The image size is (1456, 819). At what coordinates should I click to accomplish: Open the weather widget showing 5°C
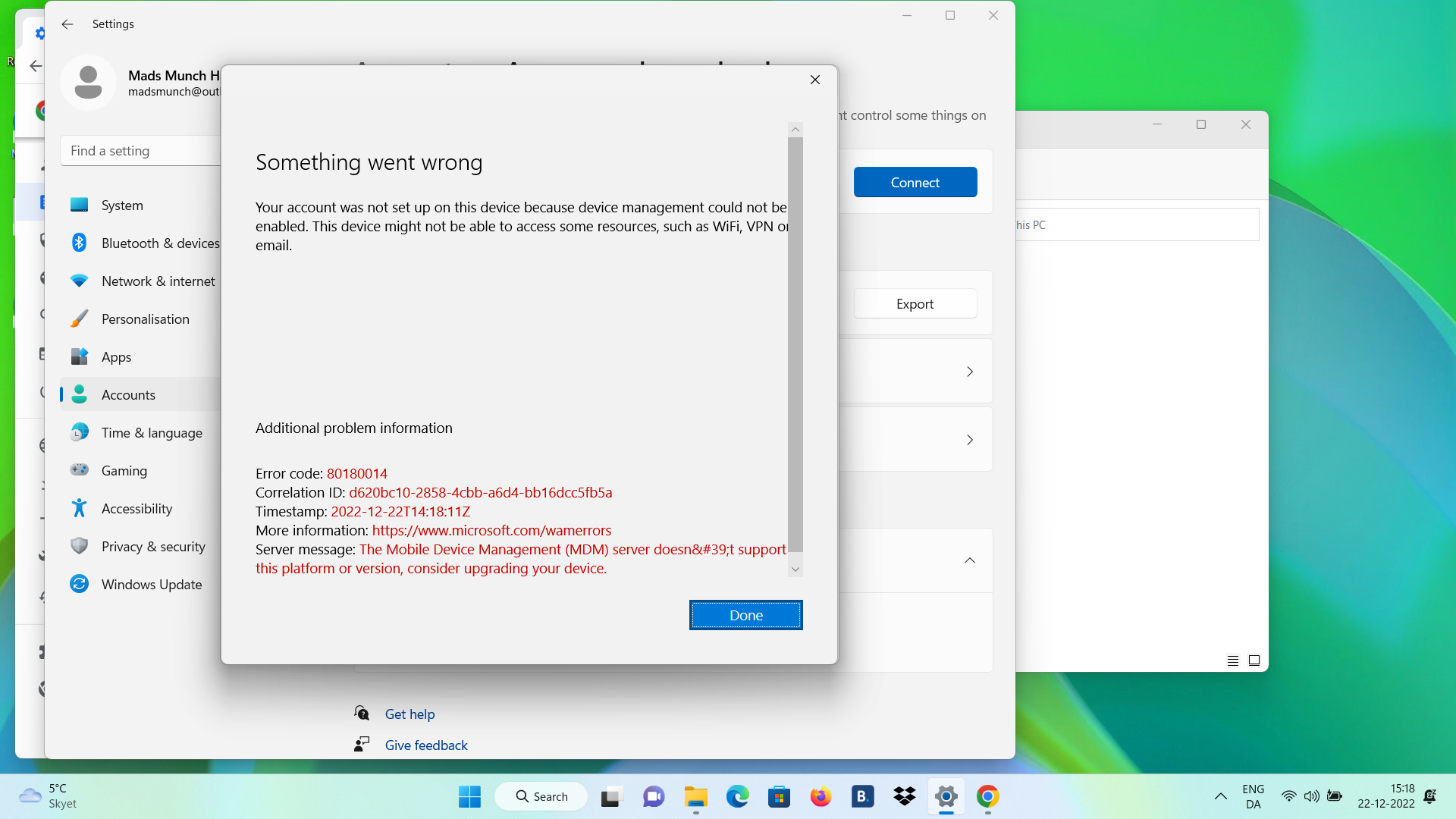click(x=48, y=796)
